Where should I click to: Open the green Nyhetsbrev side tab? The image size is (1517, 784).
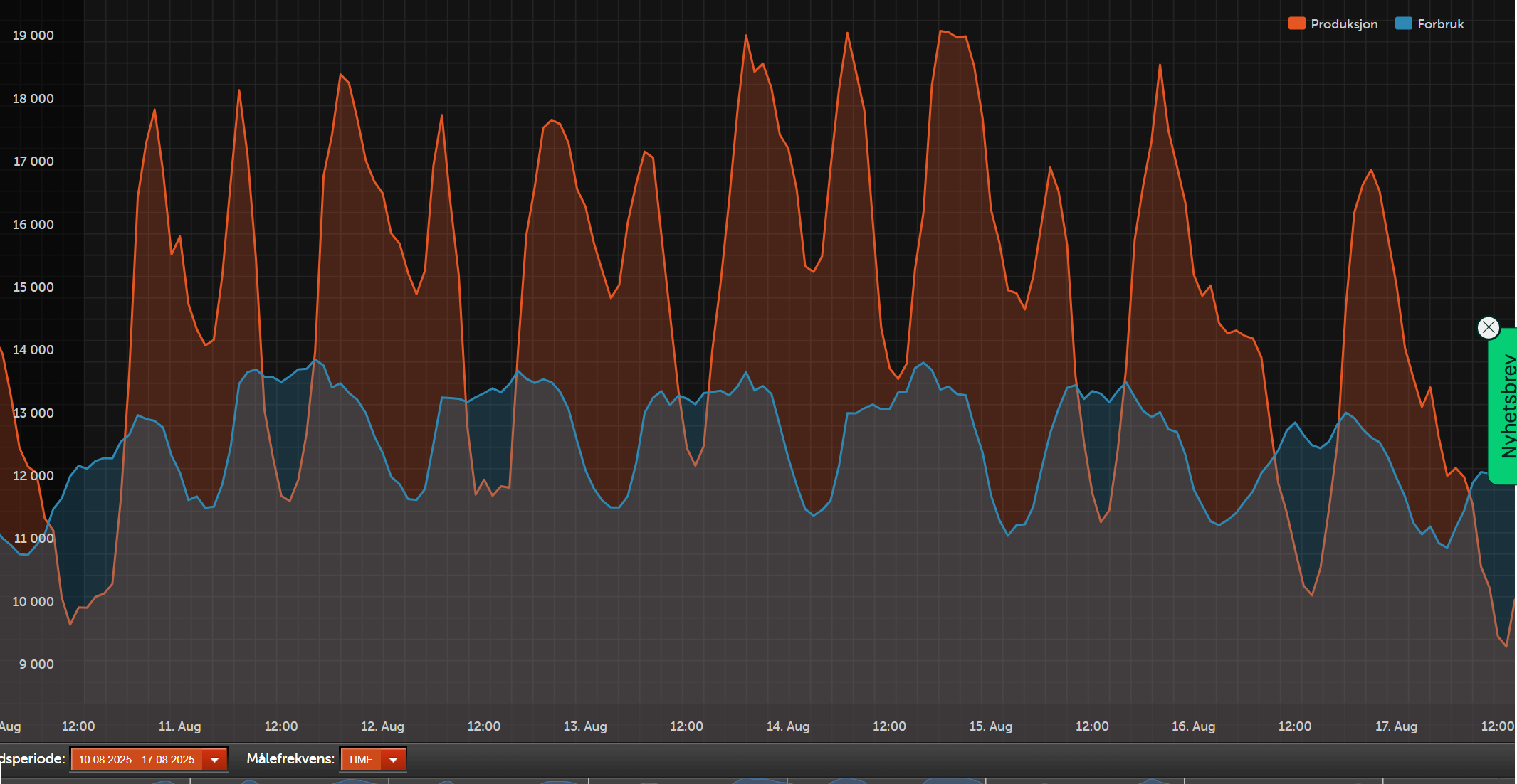1504,406
